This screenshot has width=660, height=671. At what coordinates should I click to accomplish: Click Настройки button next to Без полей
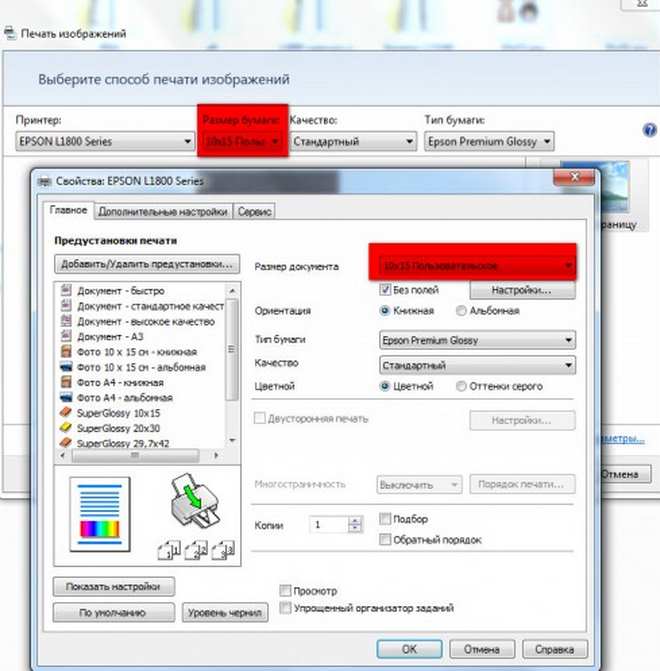click(522, 290)
